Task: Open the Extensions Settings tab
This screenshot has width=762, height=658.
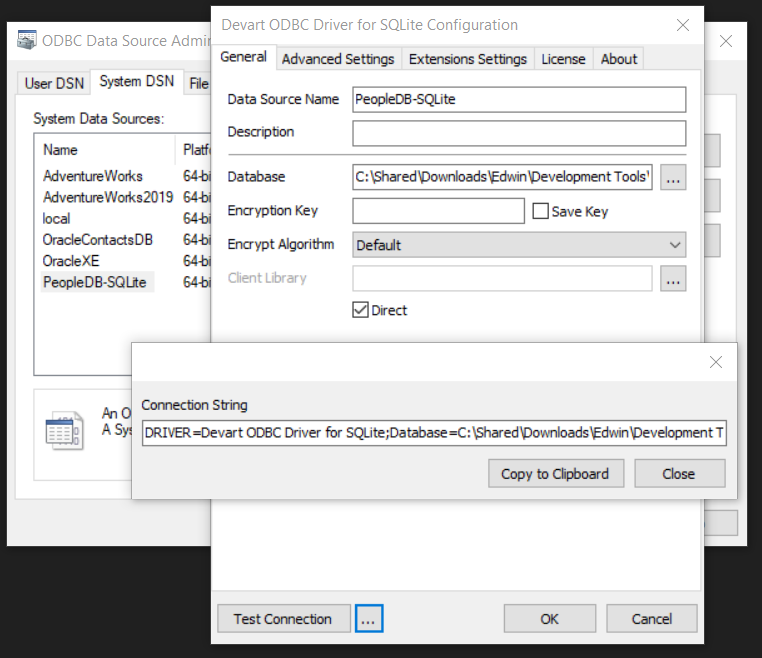Action: pyautogui.click(x=468, y=59)
